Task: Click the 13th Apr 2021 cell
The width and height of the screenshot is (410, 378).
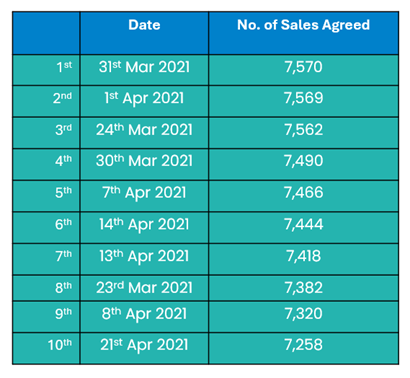Action: (144, 256)
